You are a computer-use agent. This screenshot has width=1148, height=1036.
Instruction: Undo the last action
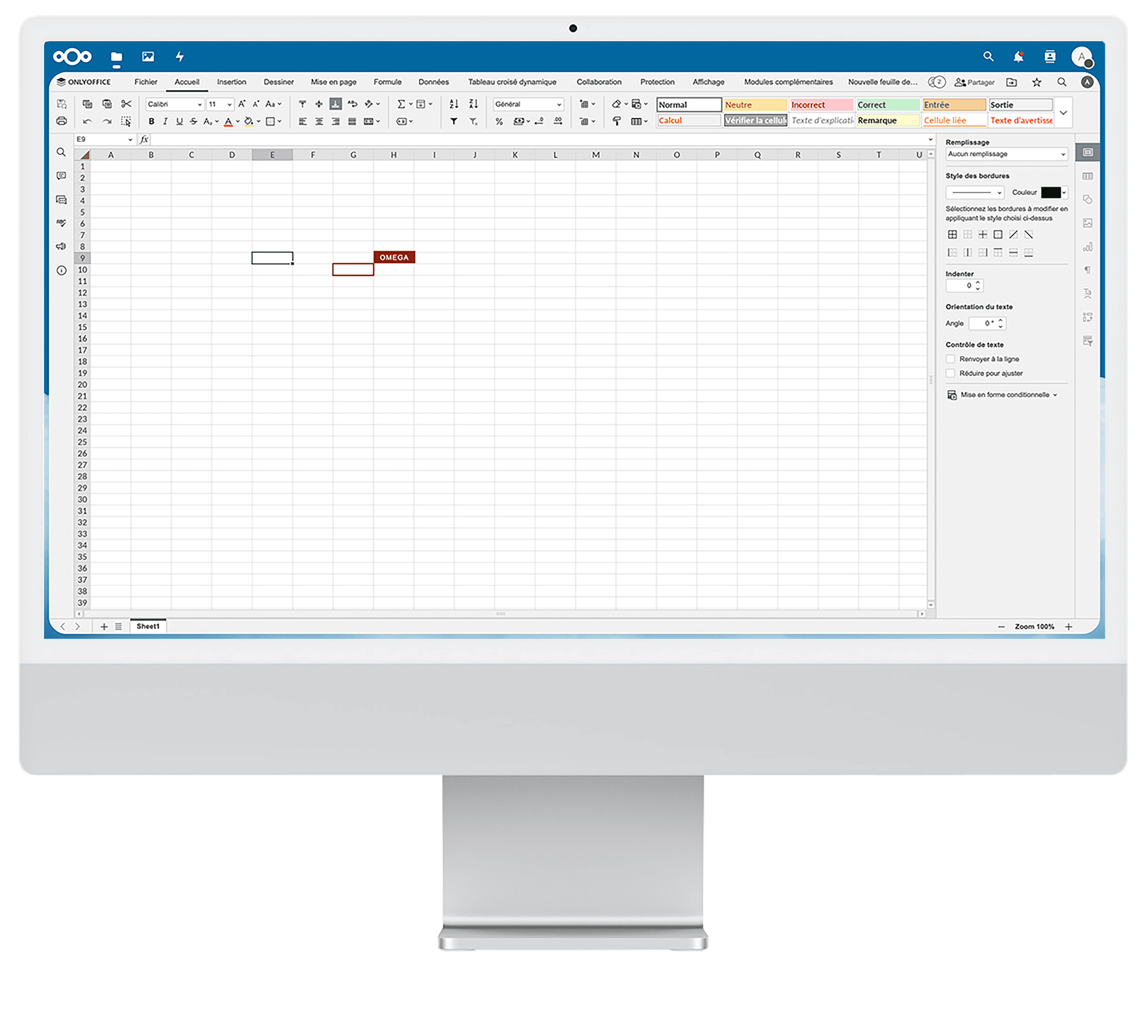[x=87, y=121]
